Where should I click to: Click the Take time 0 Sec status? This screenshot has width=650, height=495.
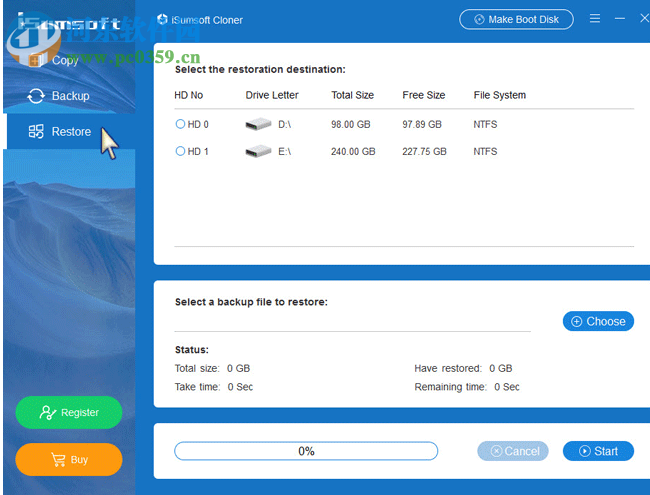pyautogui.click(x=213, y=387)
